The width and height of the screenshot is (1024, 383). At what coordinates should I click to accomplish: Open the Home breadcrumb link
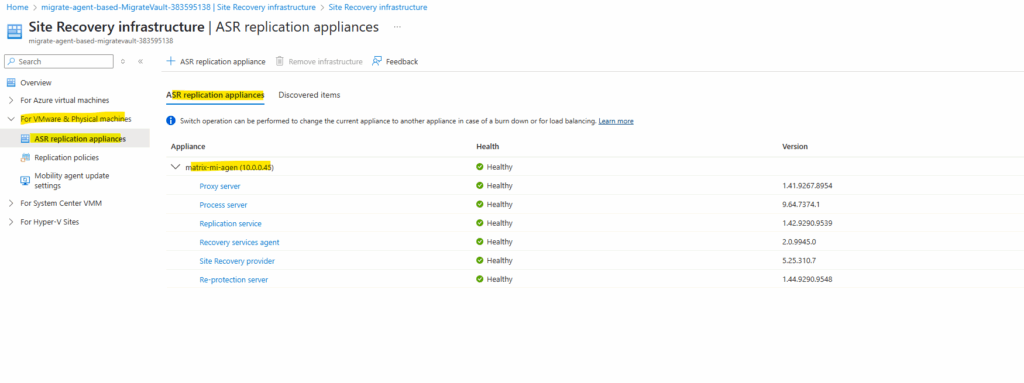pos(16,7)
